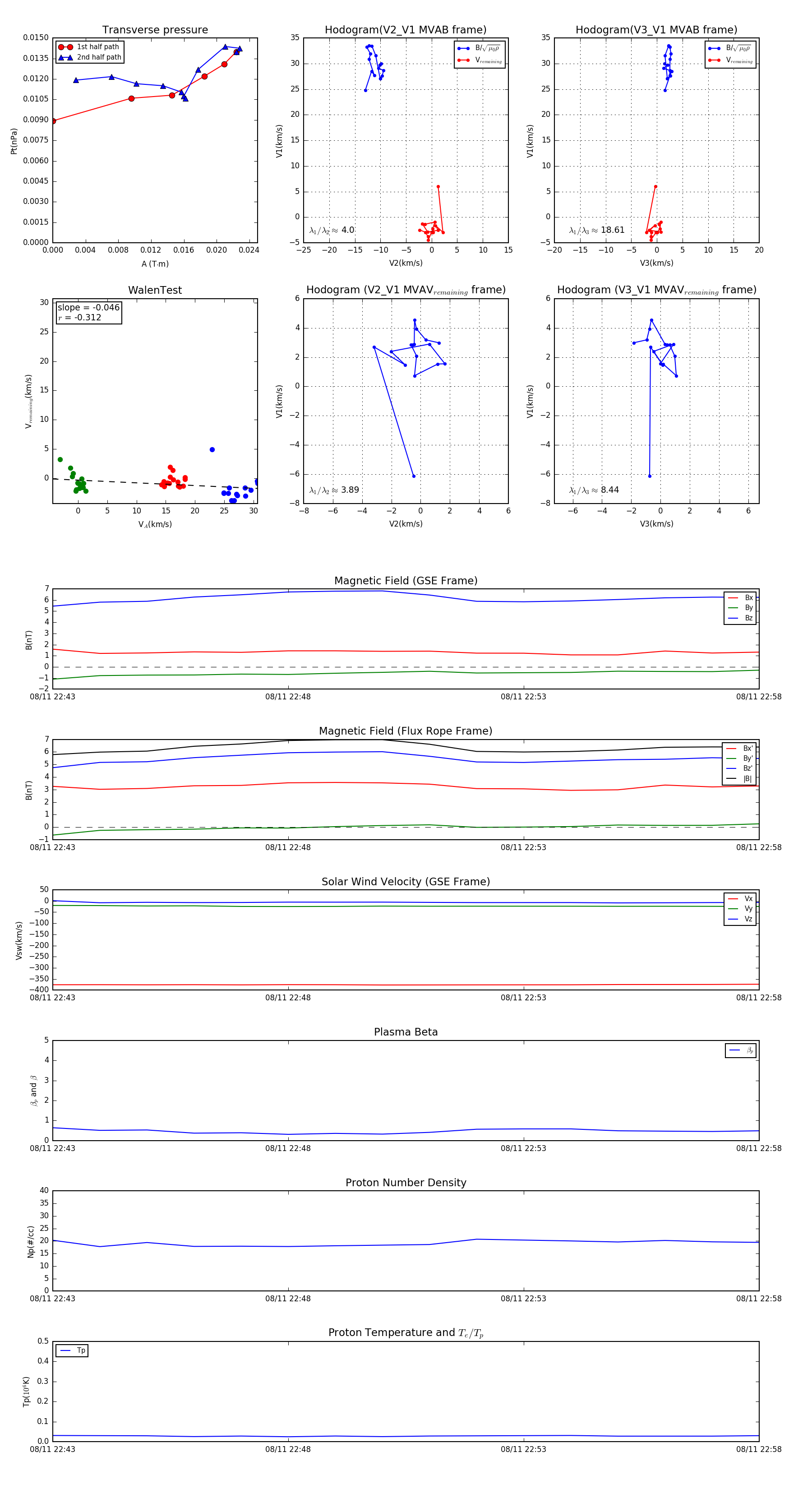Click the 'Plasma Beta' plot title
Image resolution: width=812 pixels, height=1489 pixels.
pos(406,1032)
